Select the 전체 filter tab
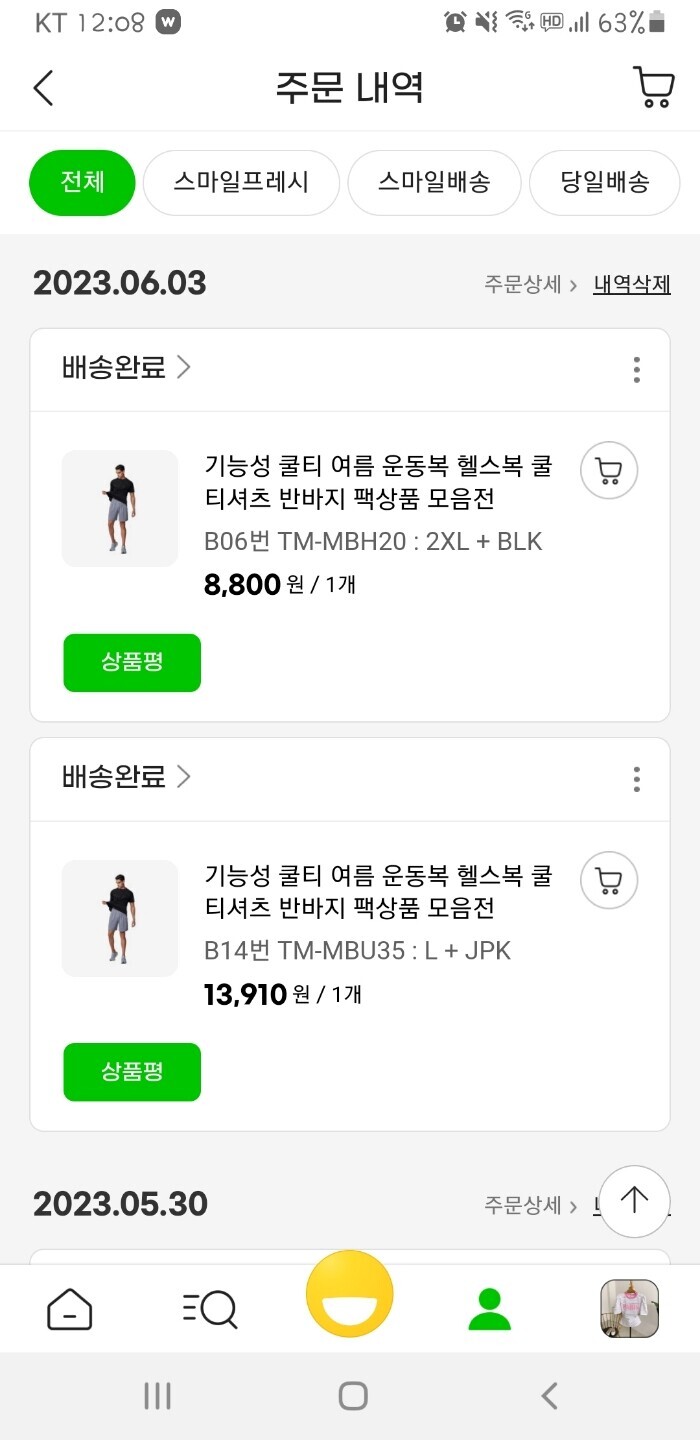 [x=82, y=183]
